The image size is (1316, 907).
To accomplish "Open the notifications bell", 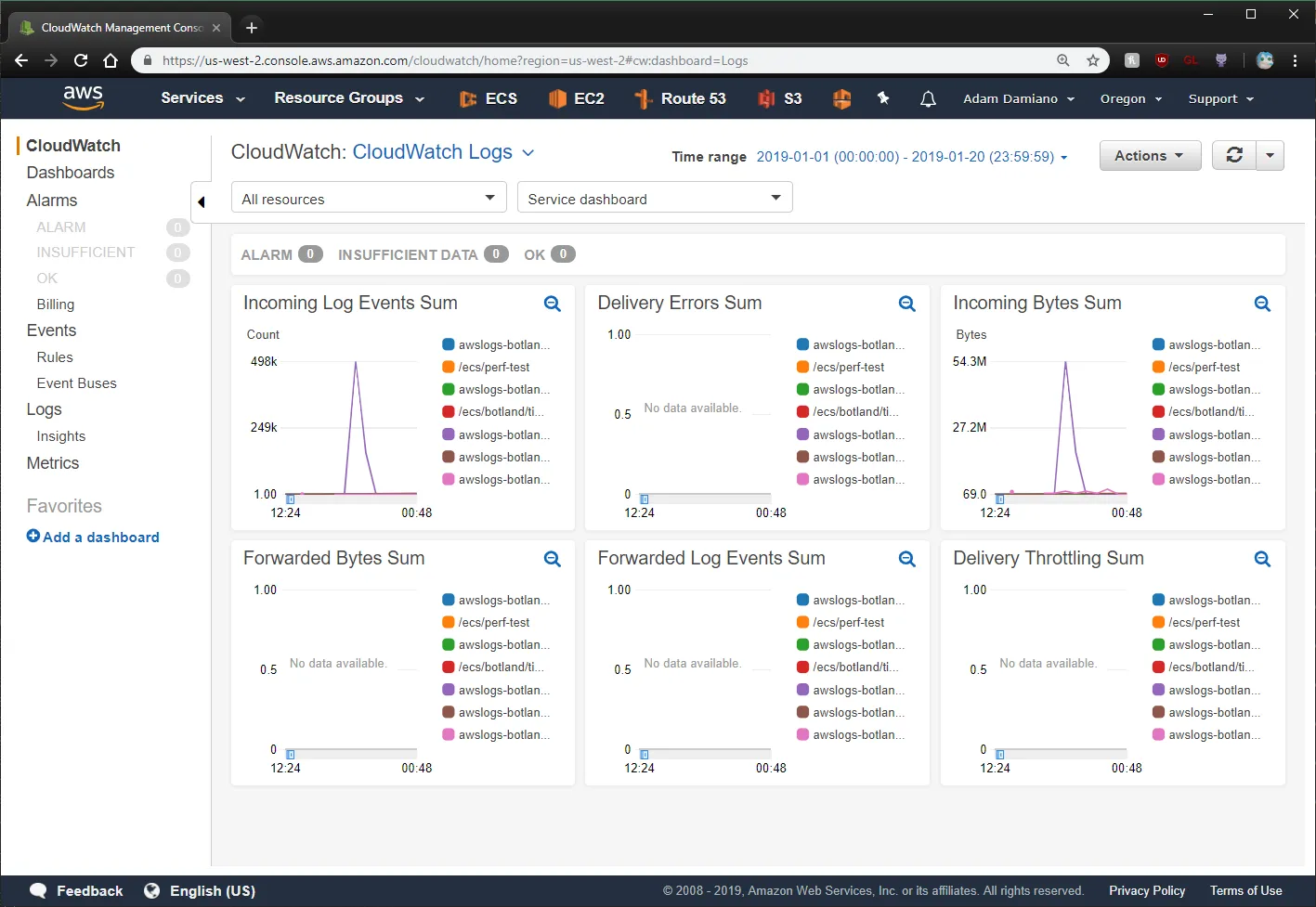I will [928, 98].
